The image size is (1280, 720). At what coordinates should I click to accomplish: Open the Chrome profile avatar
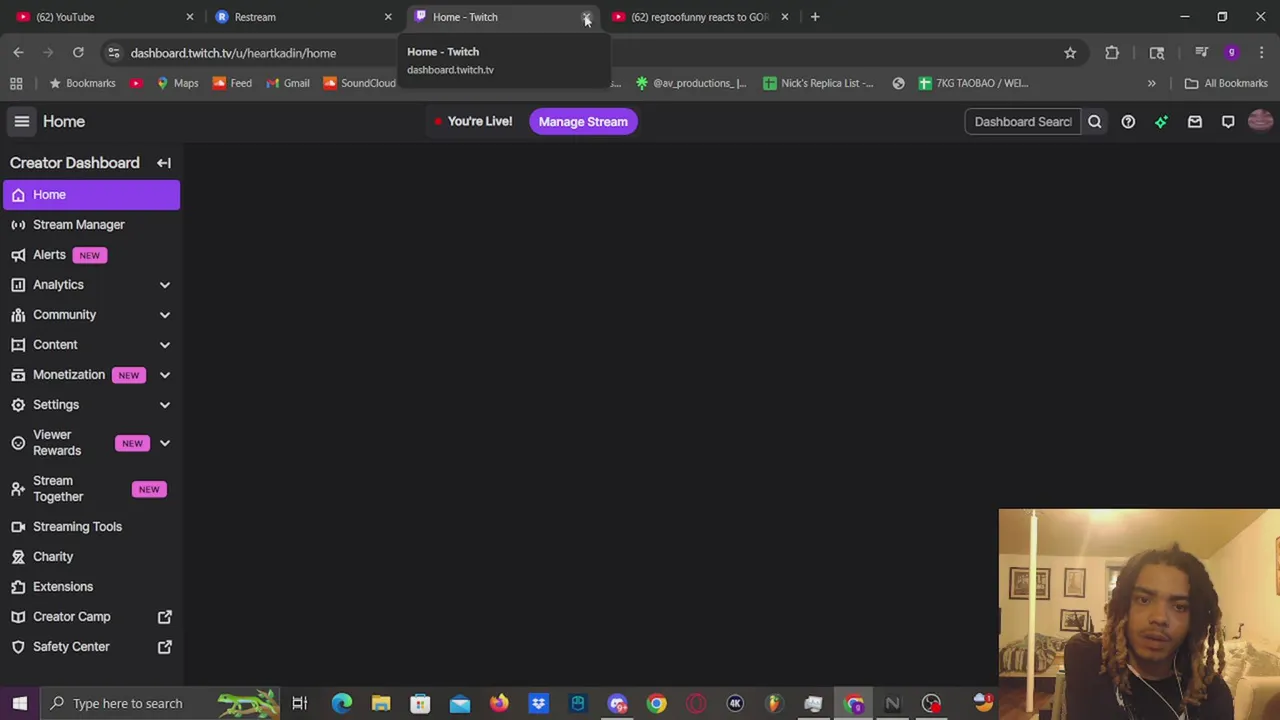[x=1231, y=53]
